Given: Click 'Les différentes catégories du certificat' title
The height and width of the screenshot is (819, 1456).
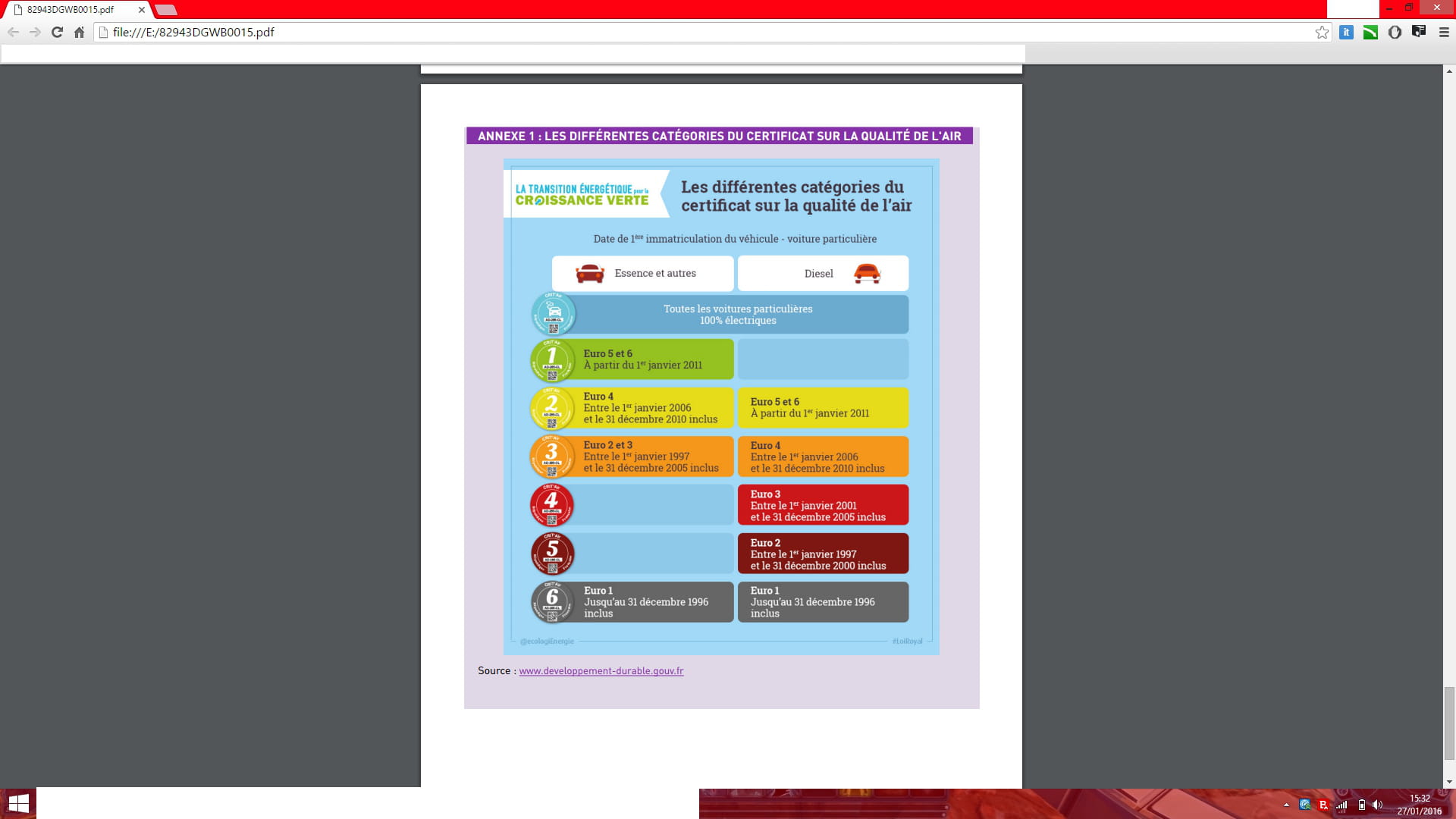Looking at the screenshot, I should (796, 196).
